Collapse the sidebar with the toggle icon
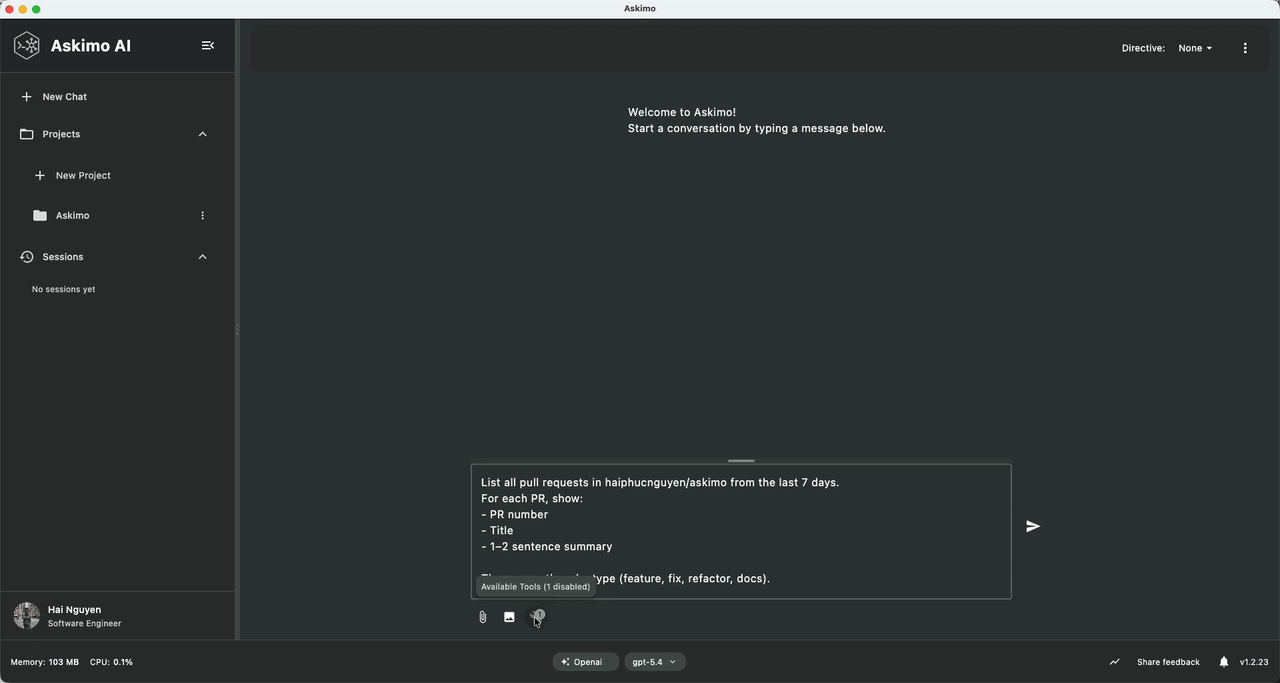The width and height of the screenshot is (1280, 683). click(x=208, y=45)
